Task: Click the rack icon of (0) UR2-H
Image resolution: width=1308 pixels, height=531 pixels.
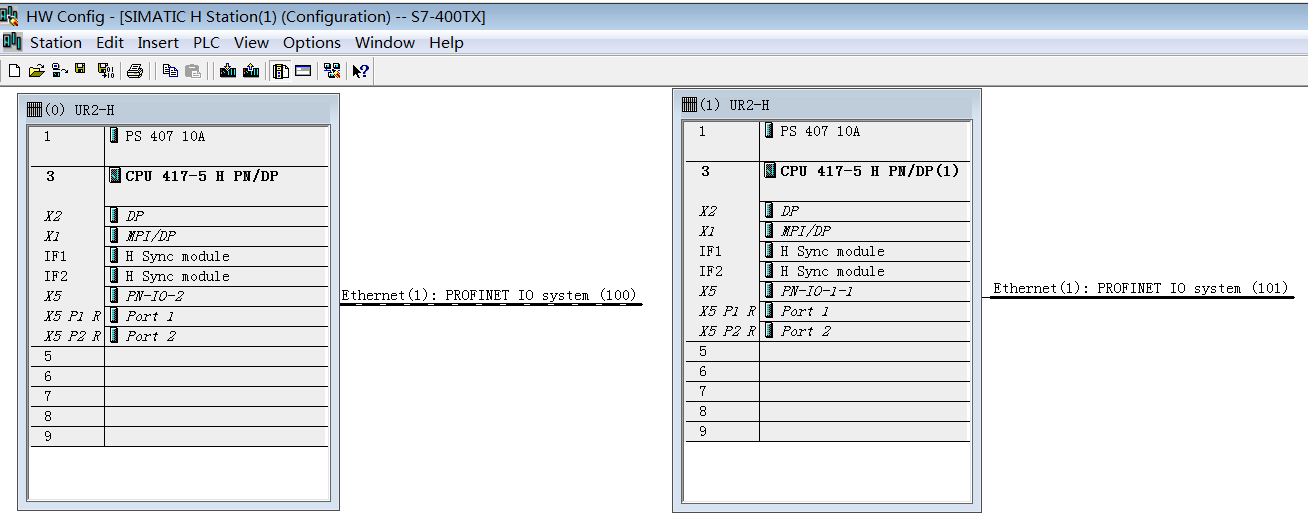Action: pos(35,110)
